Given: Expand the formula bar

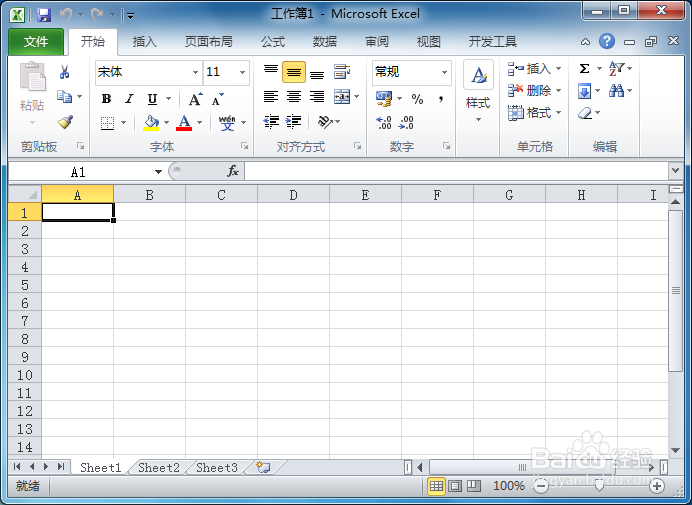Looking at the screenshot, I should click(x=675, y=170).
